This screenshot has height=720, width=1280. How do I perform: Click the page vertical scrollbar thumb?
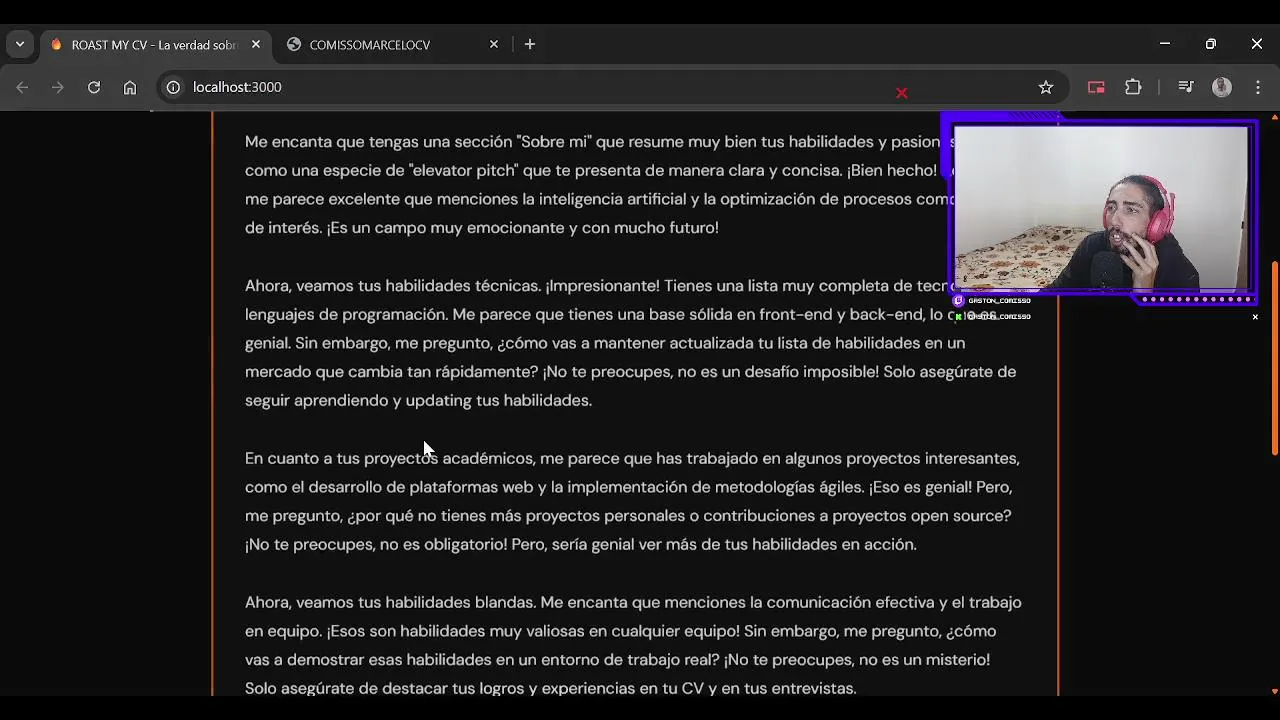(x=1274, y=358)
